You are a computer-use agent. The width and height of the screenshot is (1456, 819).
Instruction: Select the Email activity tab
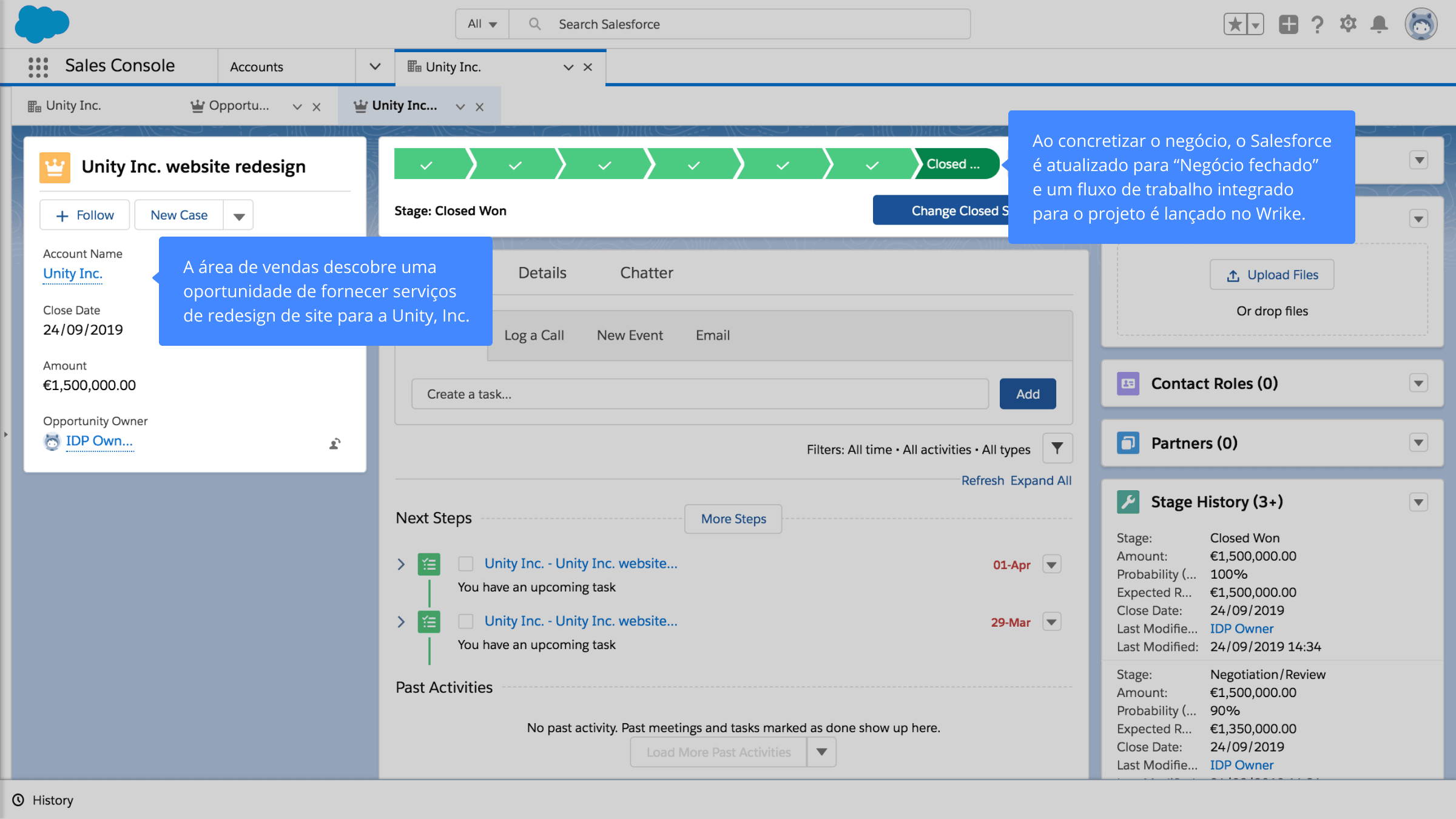pyautogui.click(x=713, y=335)
